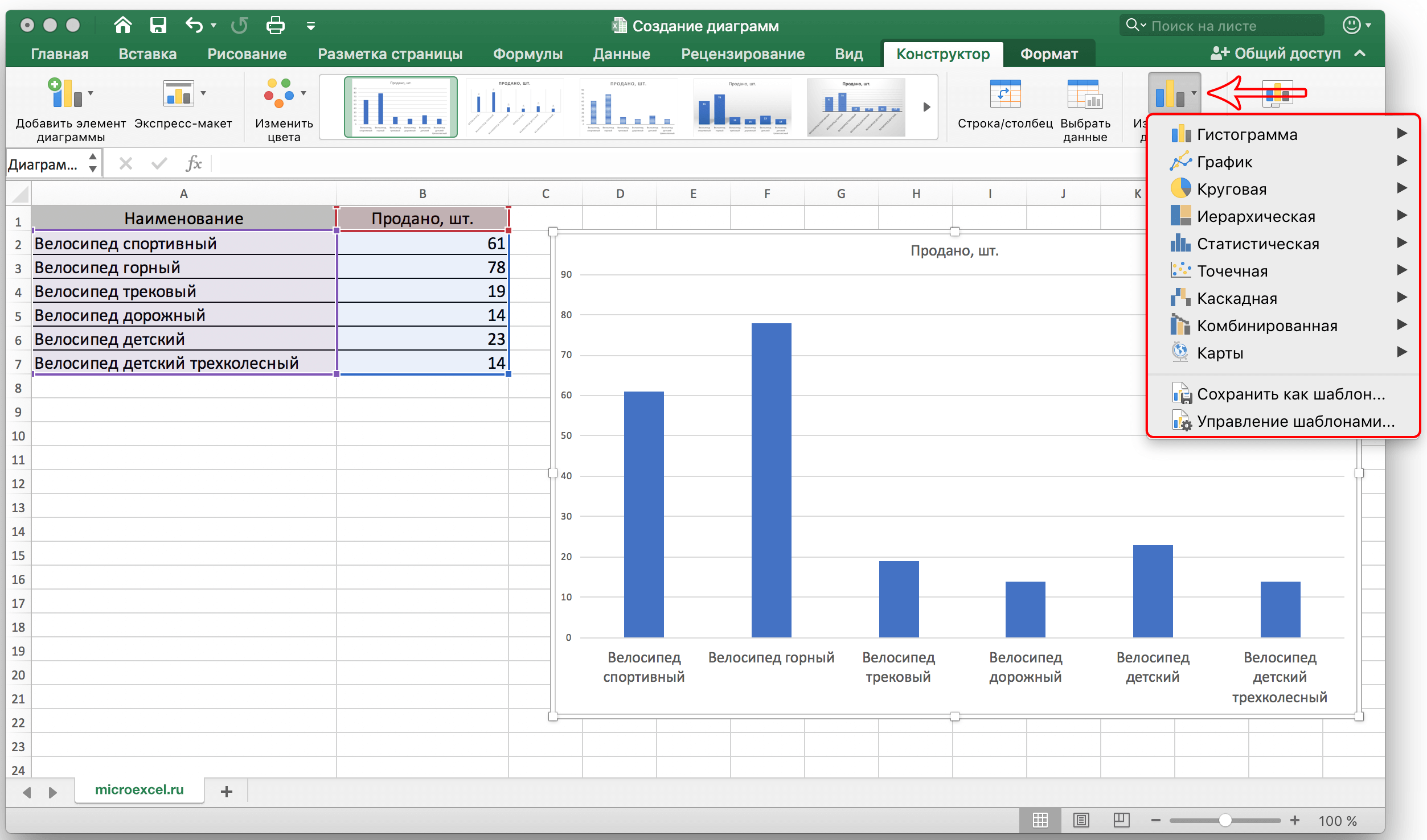Select the Круговая chart type menu item
Screen dimensions: 1427x840
click(1232, 189)
